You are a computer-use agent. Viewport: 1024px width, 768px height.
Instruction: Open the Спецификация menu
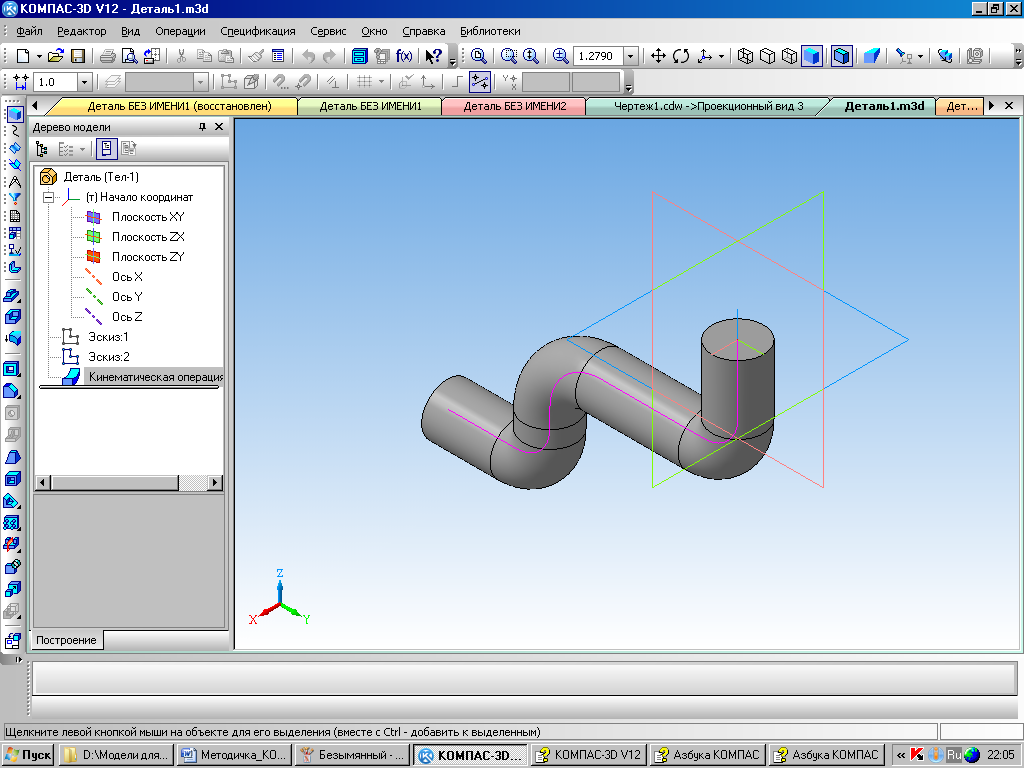258,31
